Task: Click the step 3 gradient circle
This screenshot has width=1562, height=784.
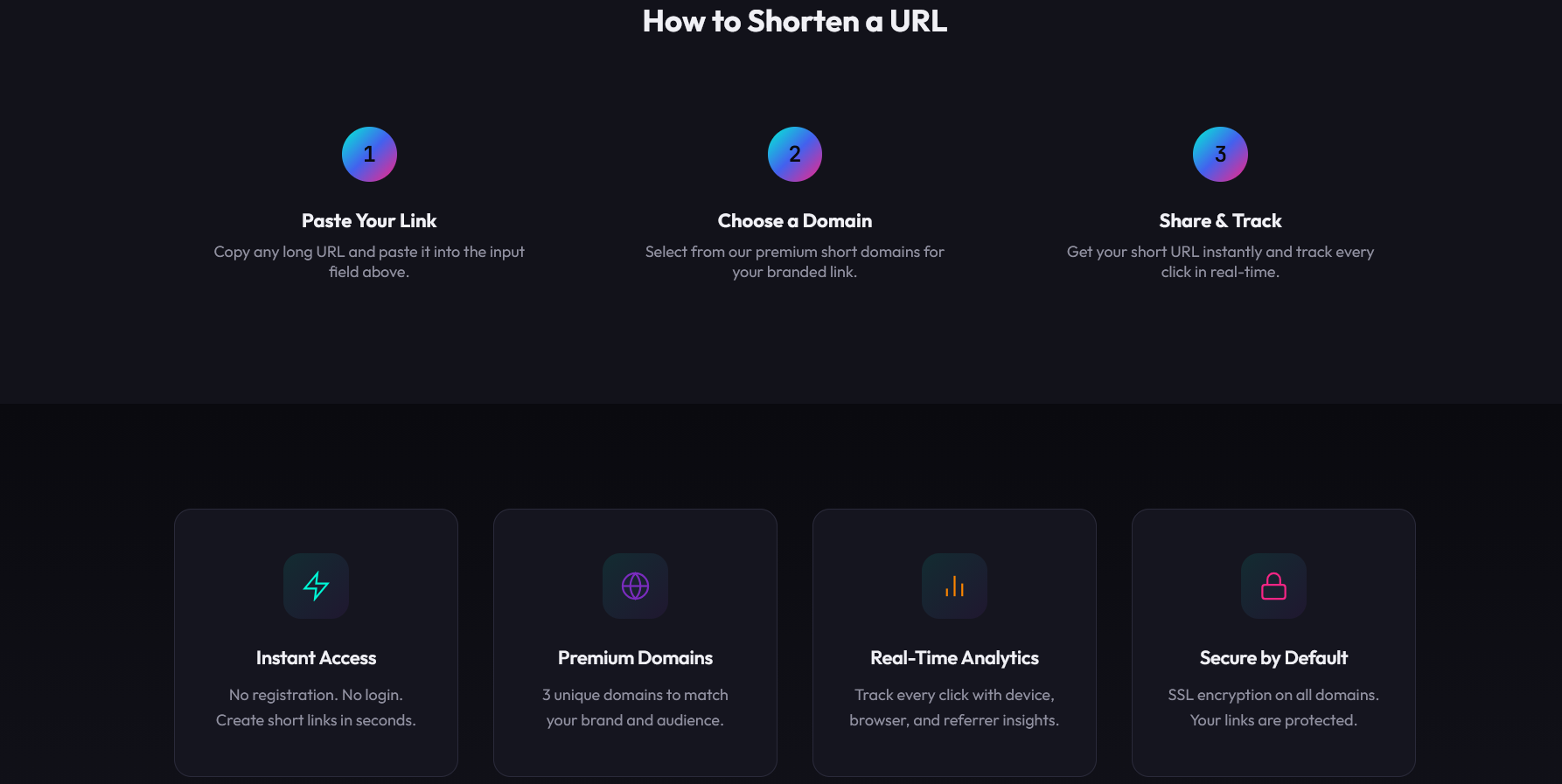Action: [1220, 154]
